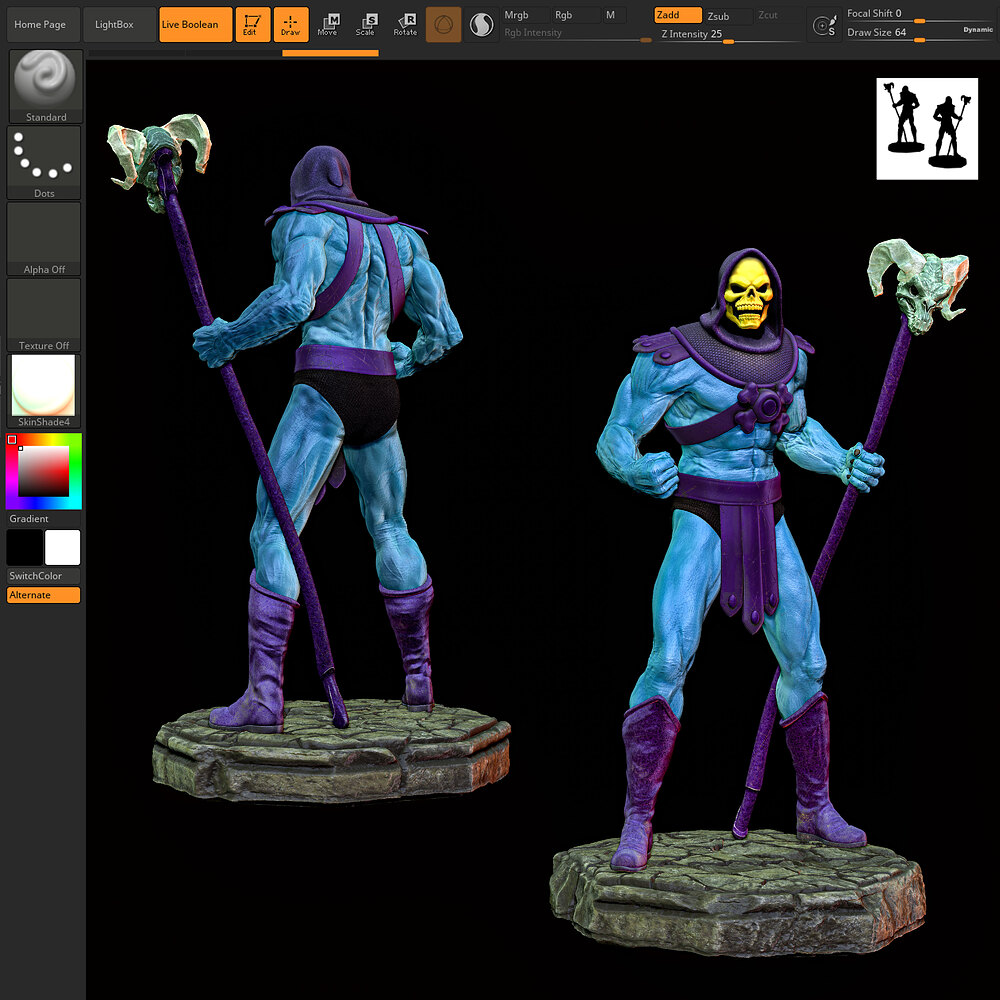Adjust the Rgb Intensity slider
Viewport: 1000px width, 1000px height.
pos(577,33)
